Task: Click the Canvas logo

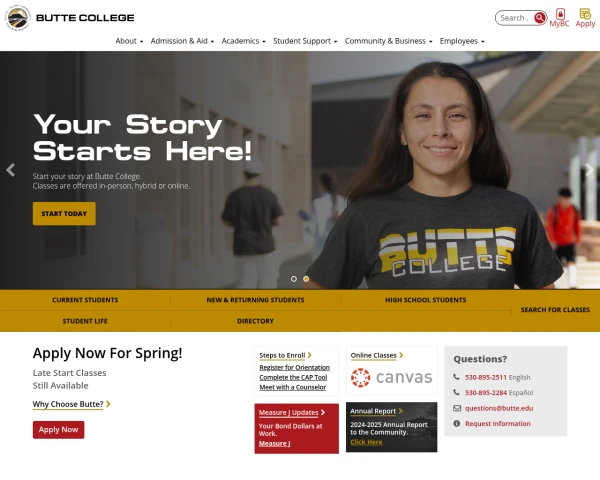Action: (391, 377)
